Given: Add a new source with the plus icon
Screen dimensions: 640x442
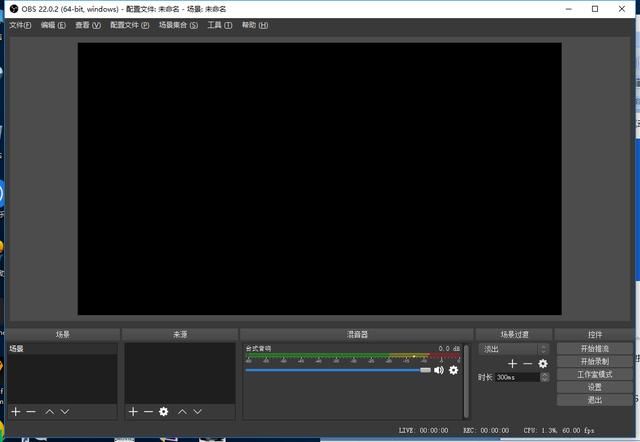Looking at the screenshot, I should [133, 411].
